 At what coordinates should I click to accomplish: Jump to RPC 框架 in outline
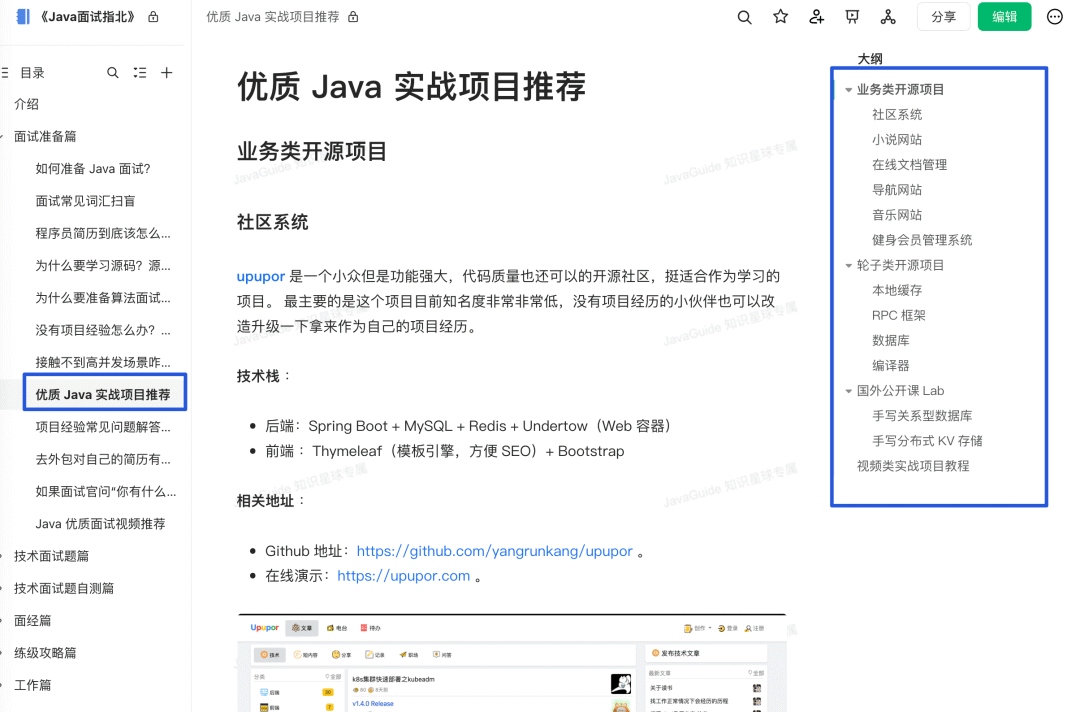pos(899,315)
